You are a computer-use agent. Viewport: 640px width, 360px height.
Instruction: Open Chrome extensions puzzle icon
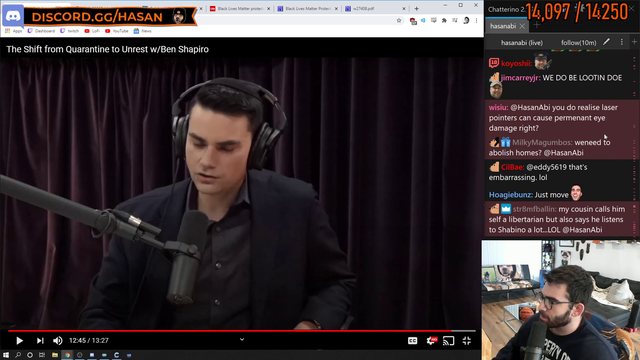coord(444,20)
